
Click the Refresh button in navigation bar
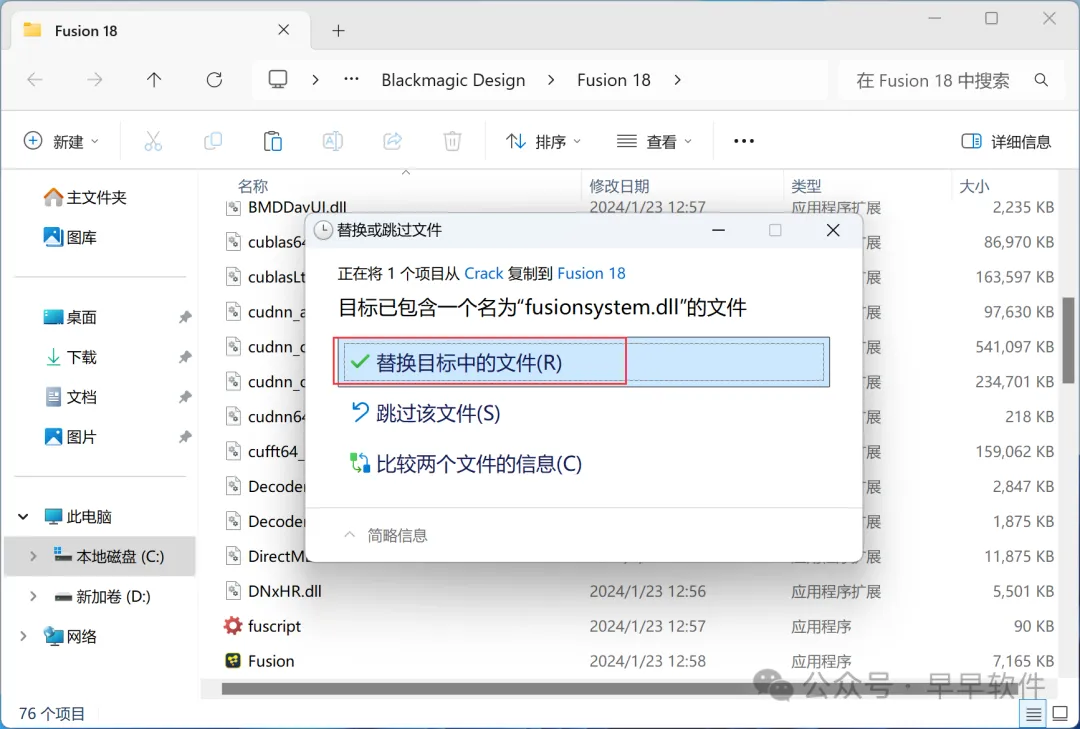[x=214, y=80]
